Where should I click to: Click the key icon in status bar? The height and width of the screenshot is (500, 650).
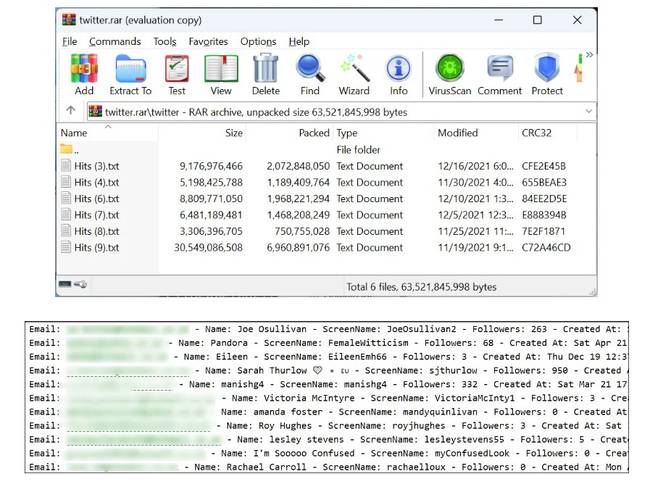(x=80, y=284)
